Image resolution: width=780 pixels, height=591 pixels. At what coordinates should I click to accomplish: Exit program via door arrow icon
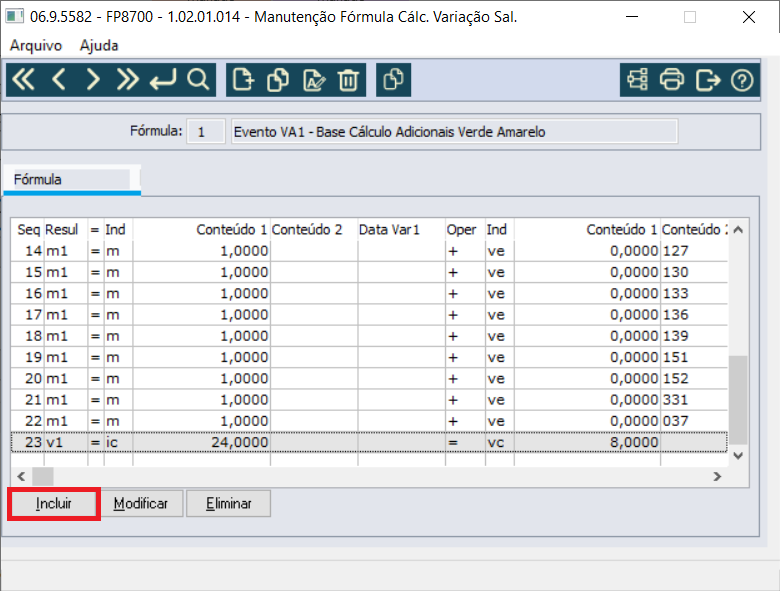pos(708,80)
